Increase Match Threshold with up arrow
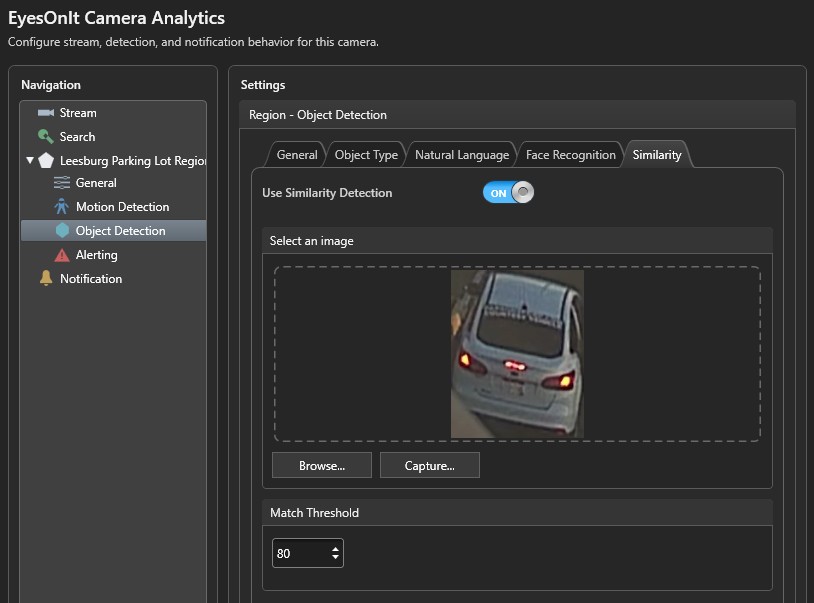 pyautogui.click(x=335, y=549)
